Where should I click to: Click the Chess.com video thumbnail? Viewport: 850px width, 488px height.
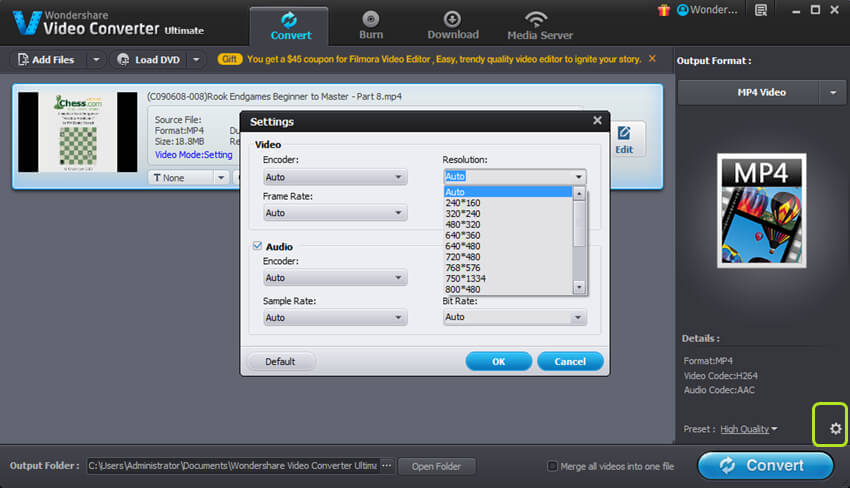78,132
